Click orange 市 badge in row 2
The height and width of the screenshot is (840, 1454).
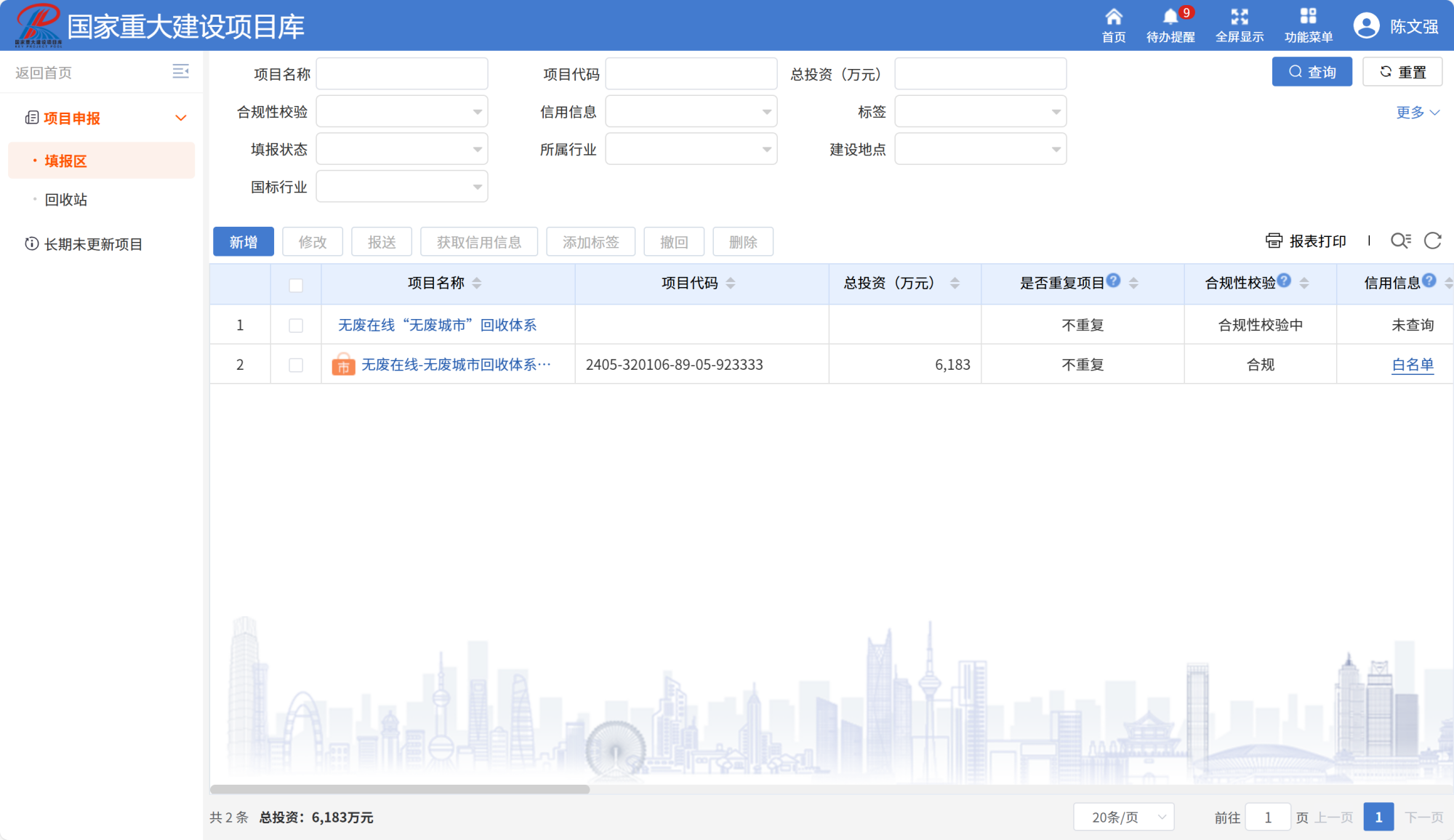coord(343,365)
